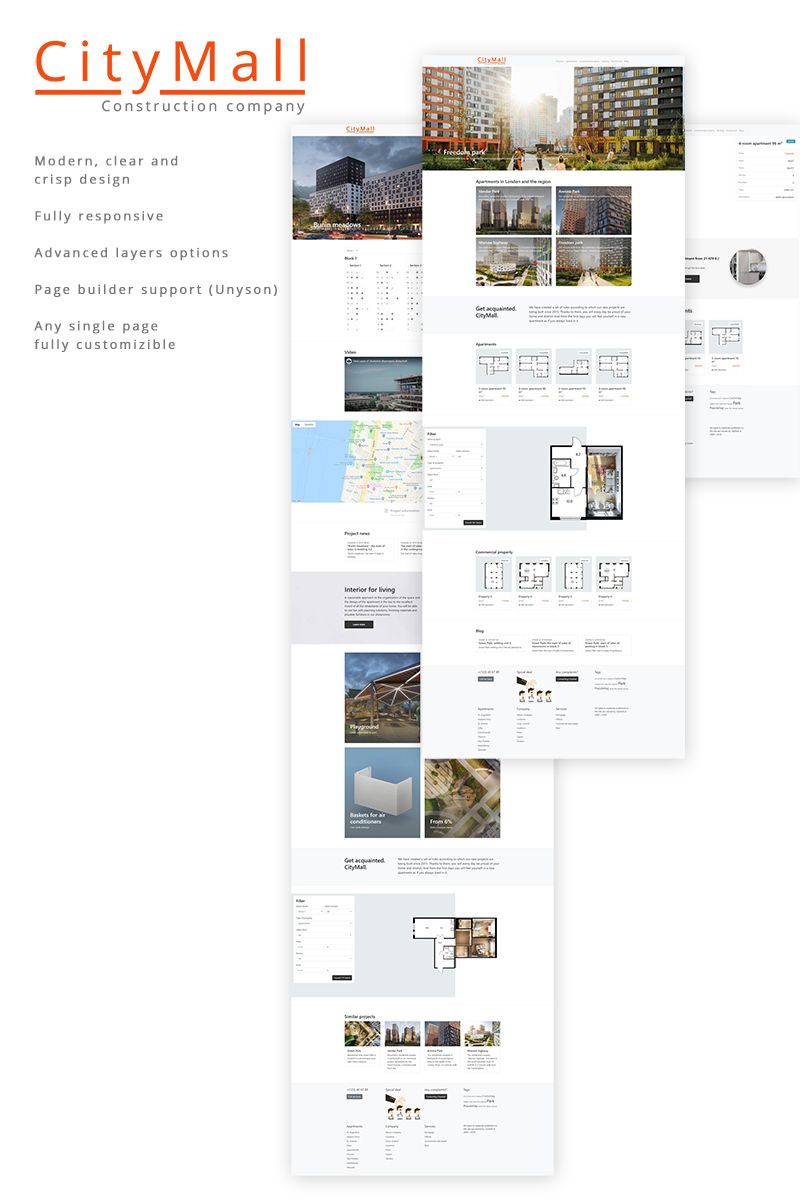Viewport: 800px width, 1200px height.
Task: Open the Projects menu item on the Freedom park page
Action: [560, 61]
